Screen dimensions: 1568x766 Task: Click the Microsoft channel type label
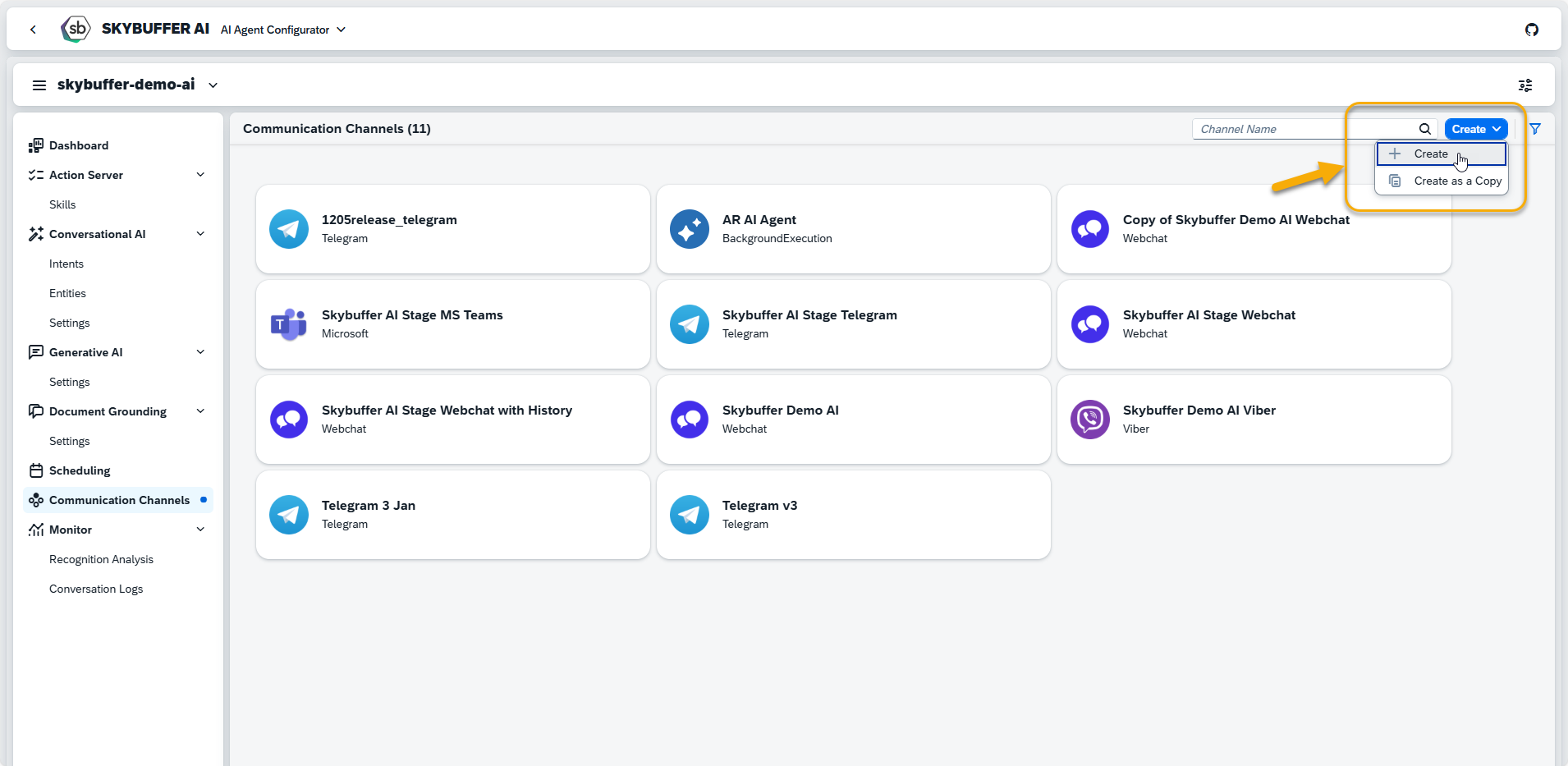click(x=345, y=334)
